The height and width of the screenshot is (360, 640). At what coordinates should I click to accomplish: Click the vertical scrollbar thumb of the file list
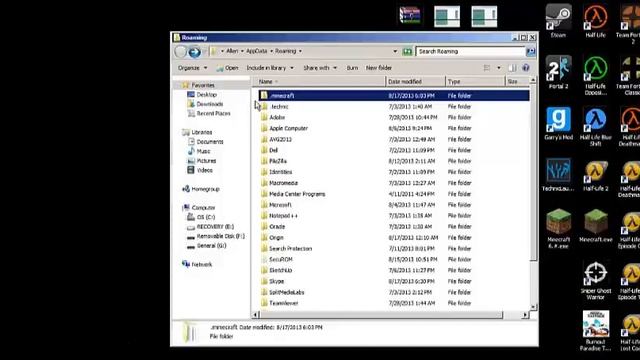(x=533, y=173)
